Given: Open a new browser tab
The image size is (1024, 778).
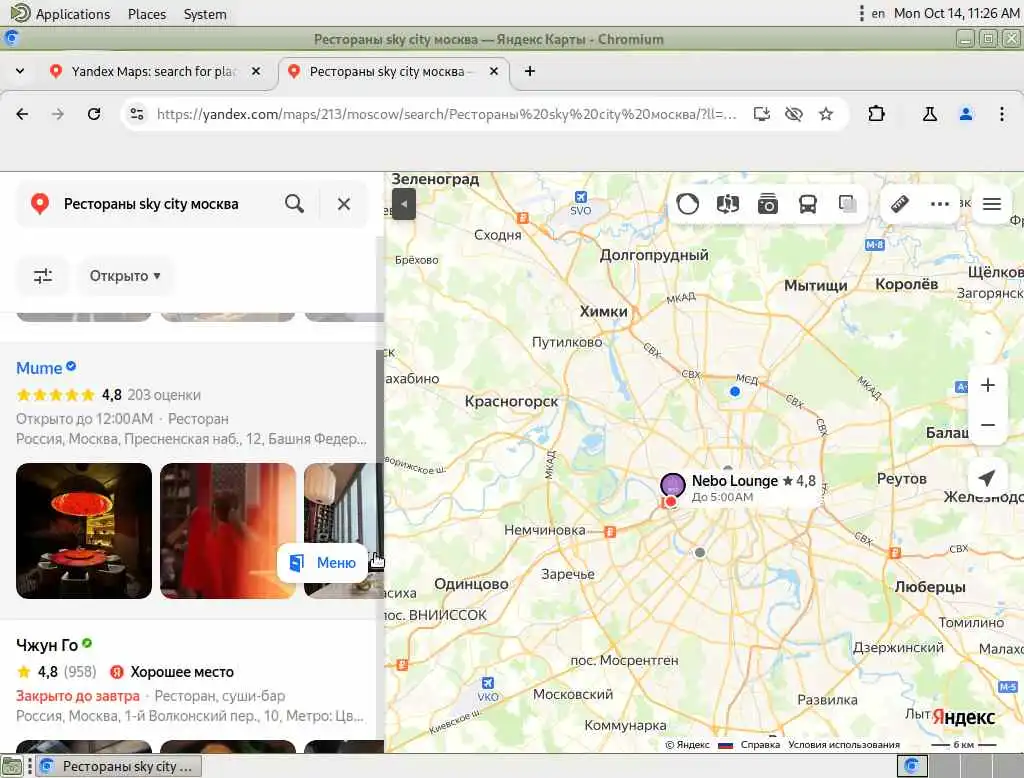Looking at the screenshot, I should click(530, 71).
